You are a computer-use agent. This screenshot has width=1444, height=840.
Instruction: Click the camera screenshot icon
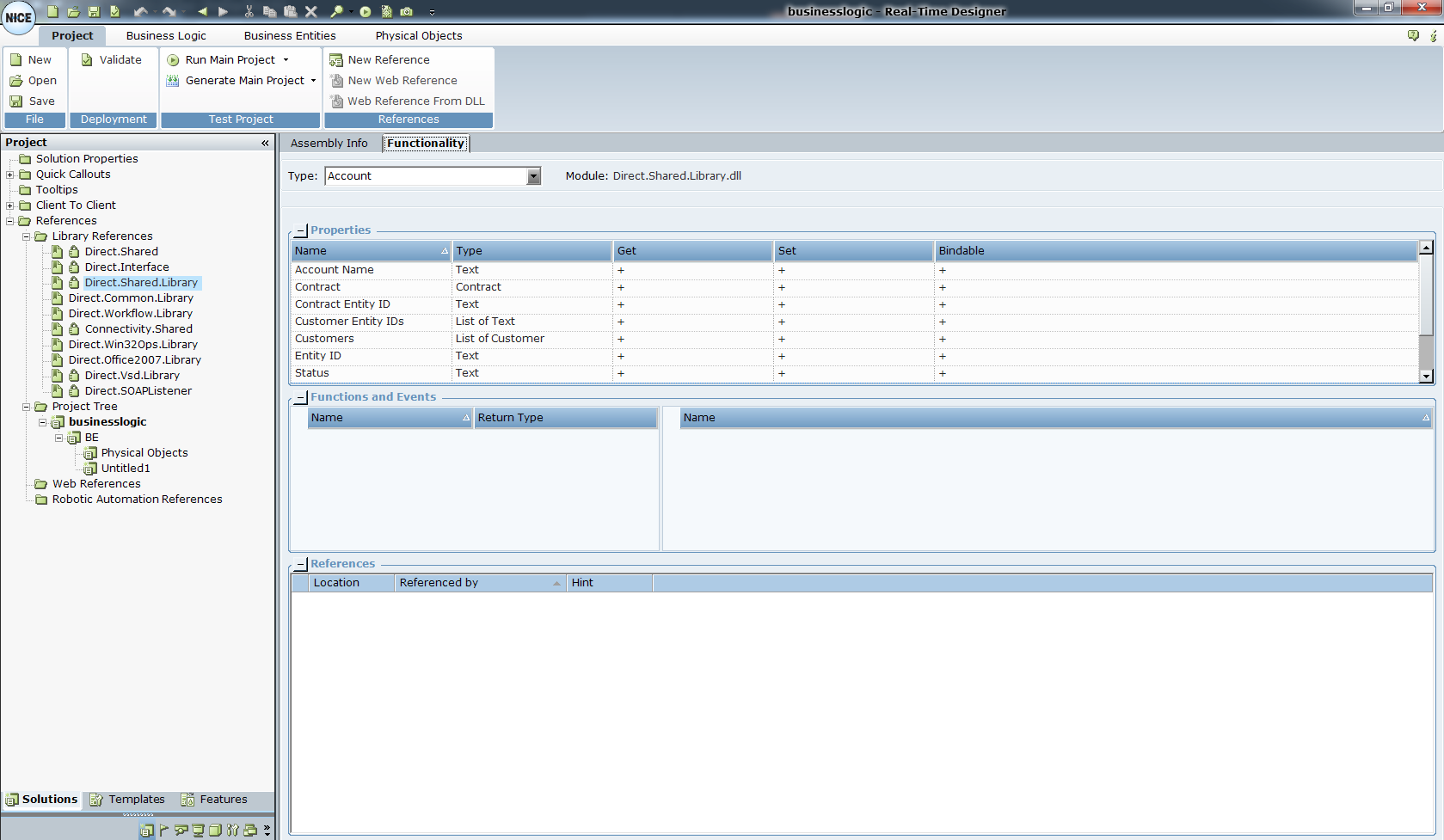[407, 11]
